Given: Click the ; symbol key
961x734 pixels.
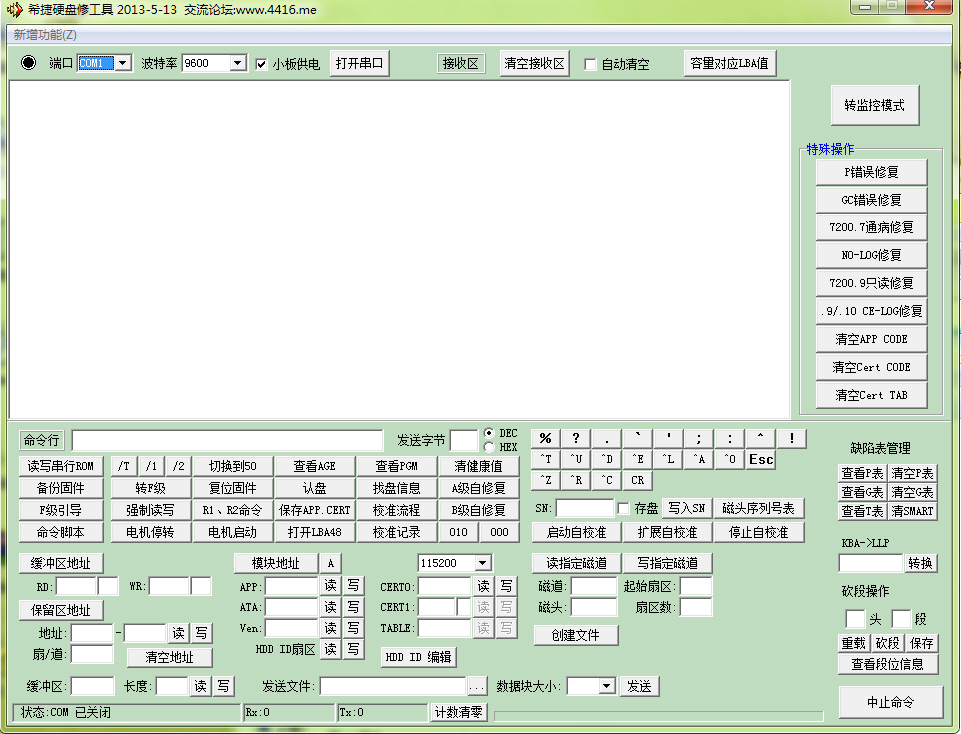Looking at the screenshot, I should click(699, 439).
